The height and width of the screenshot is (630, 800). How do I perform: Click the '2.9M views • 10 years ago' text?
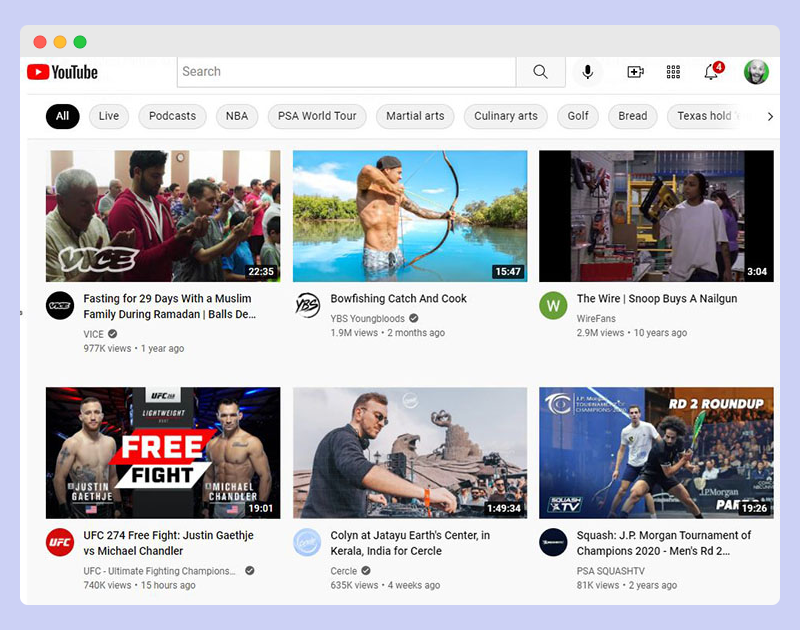coord(632,333)
